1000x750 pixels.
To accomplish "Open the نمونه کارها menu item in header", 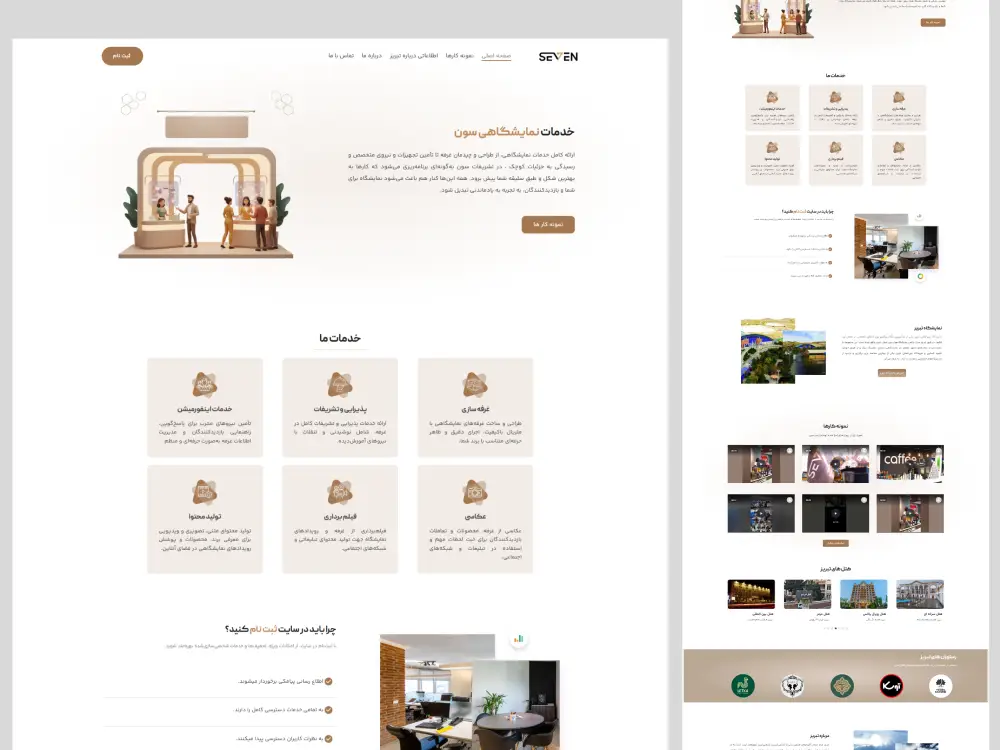I will point(457,56).
